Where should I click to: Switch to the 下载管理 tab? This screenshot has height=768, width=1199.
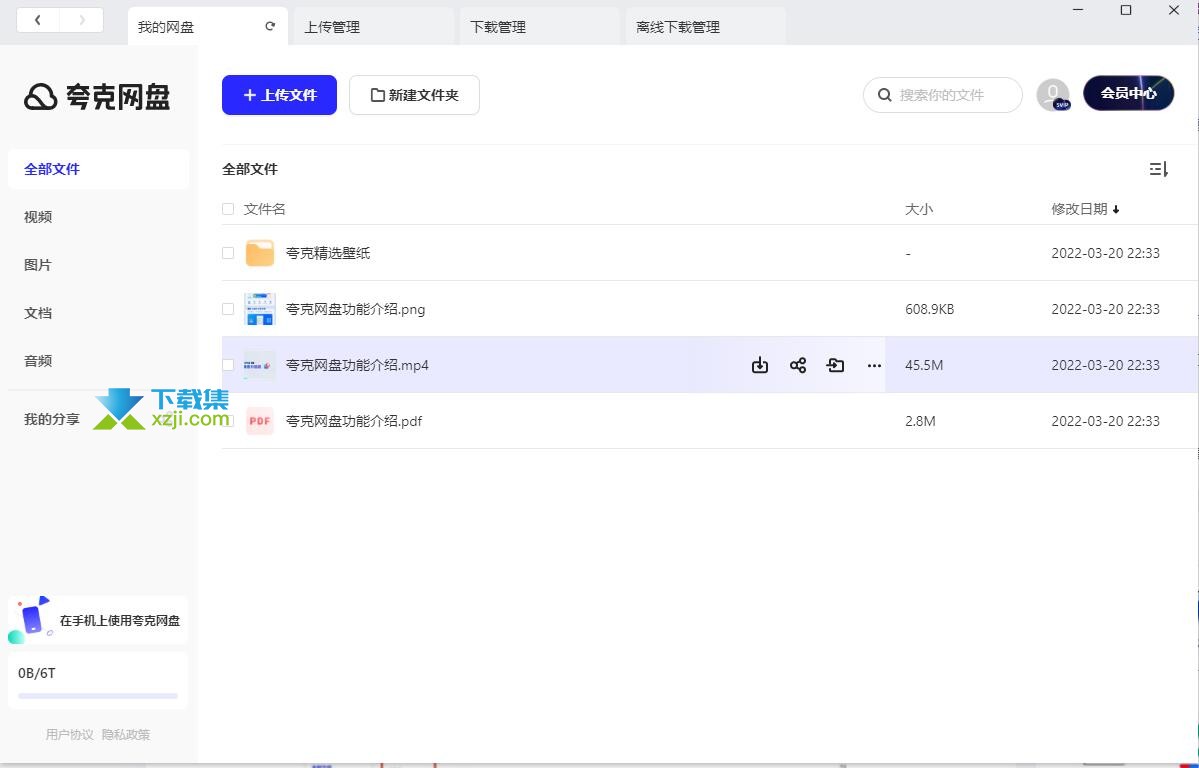pyautogui.click(x=539, y=27)
